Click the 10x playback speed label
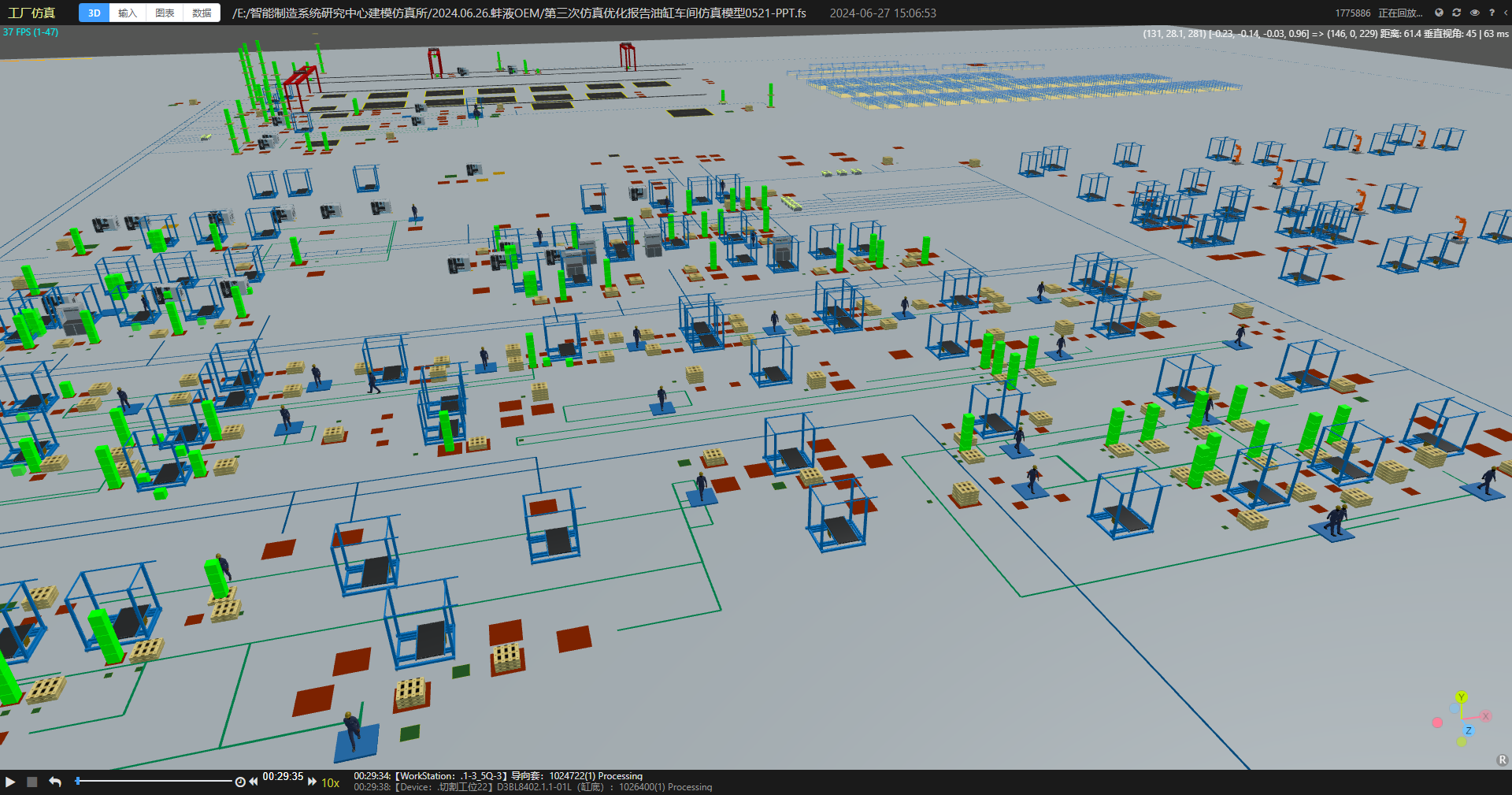 [330, 782]
